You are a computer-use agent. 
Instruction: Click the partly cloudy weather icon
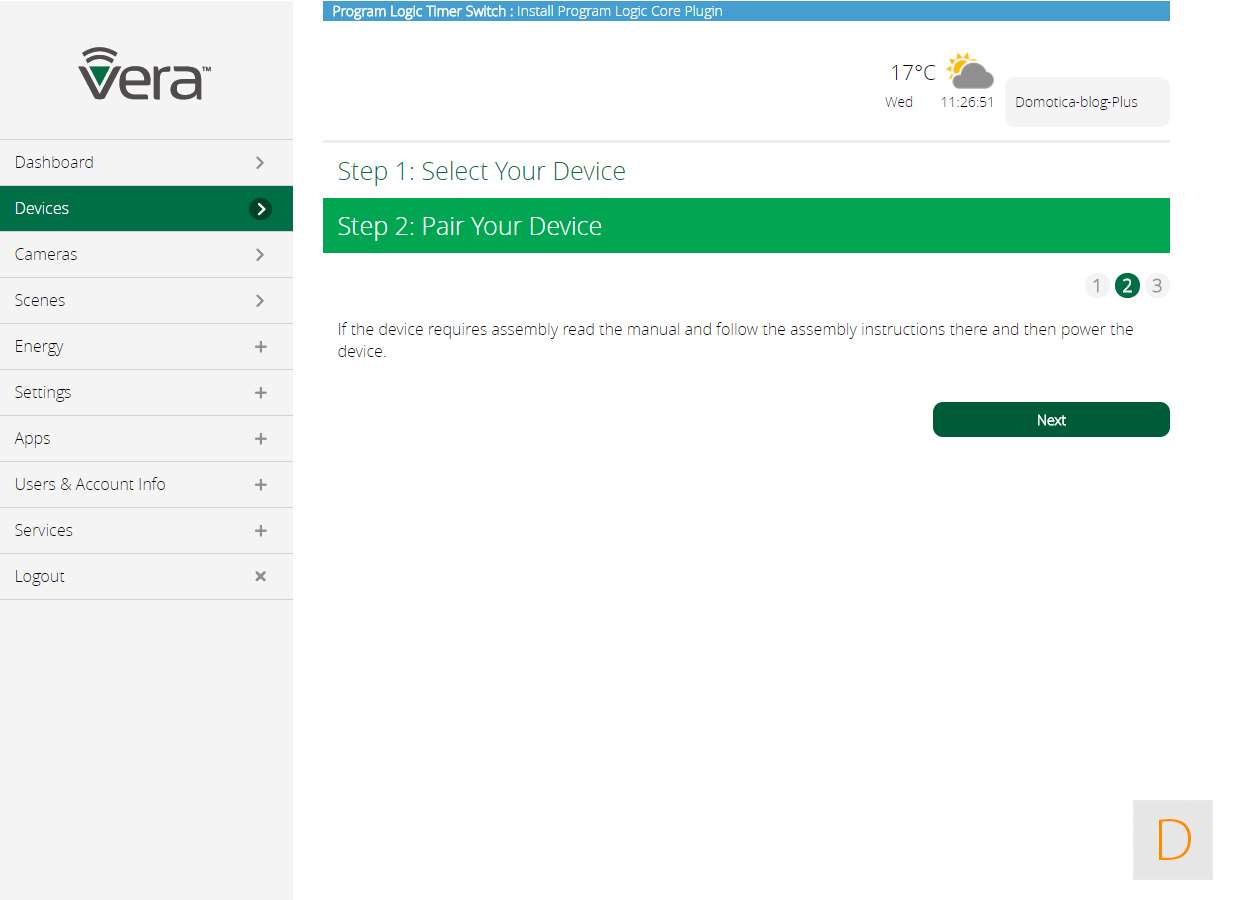click(969, 72)
